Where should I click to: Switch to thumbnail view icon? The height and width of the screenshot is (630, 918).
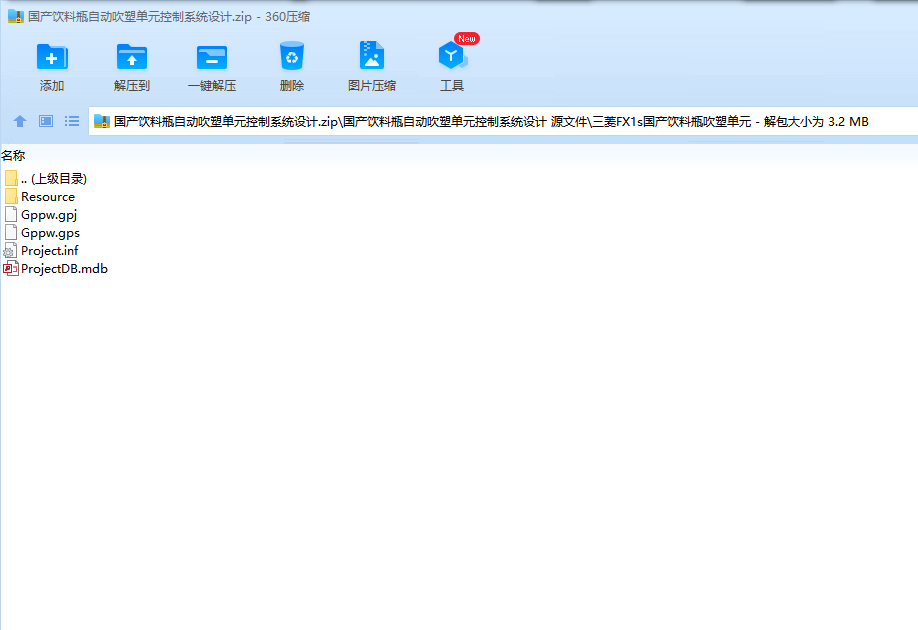point(46,121)
